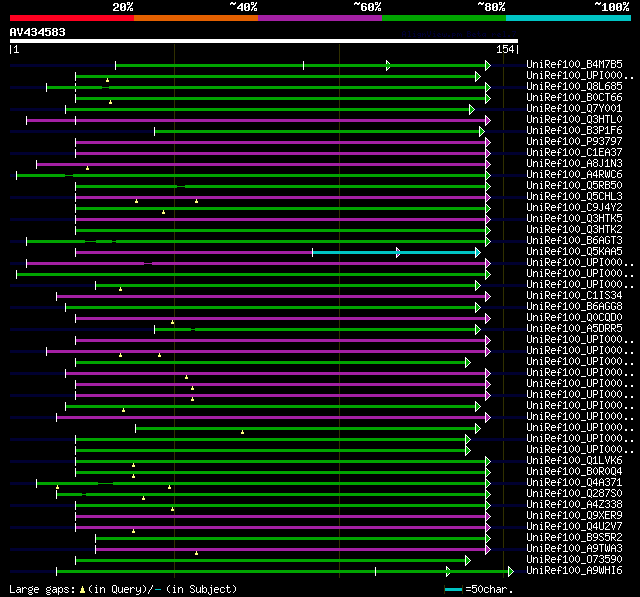Select the UniRef100_A8J1N3 label
The width and height of the screenshot is (640, 597).
point(574,164)
